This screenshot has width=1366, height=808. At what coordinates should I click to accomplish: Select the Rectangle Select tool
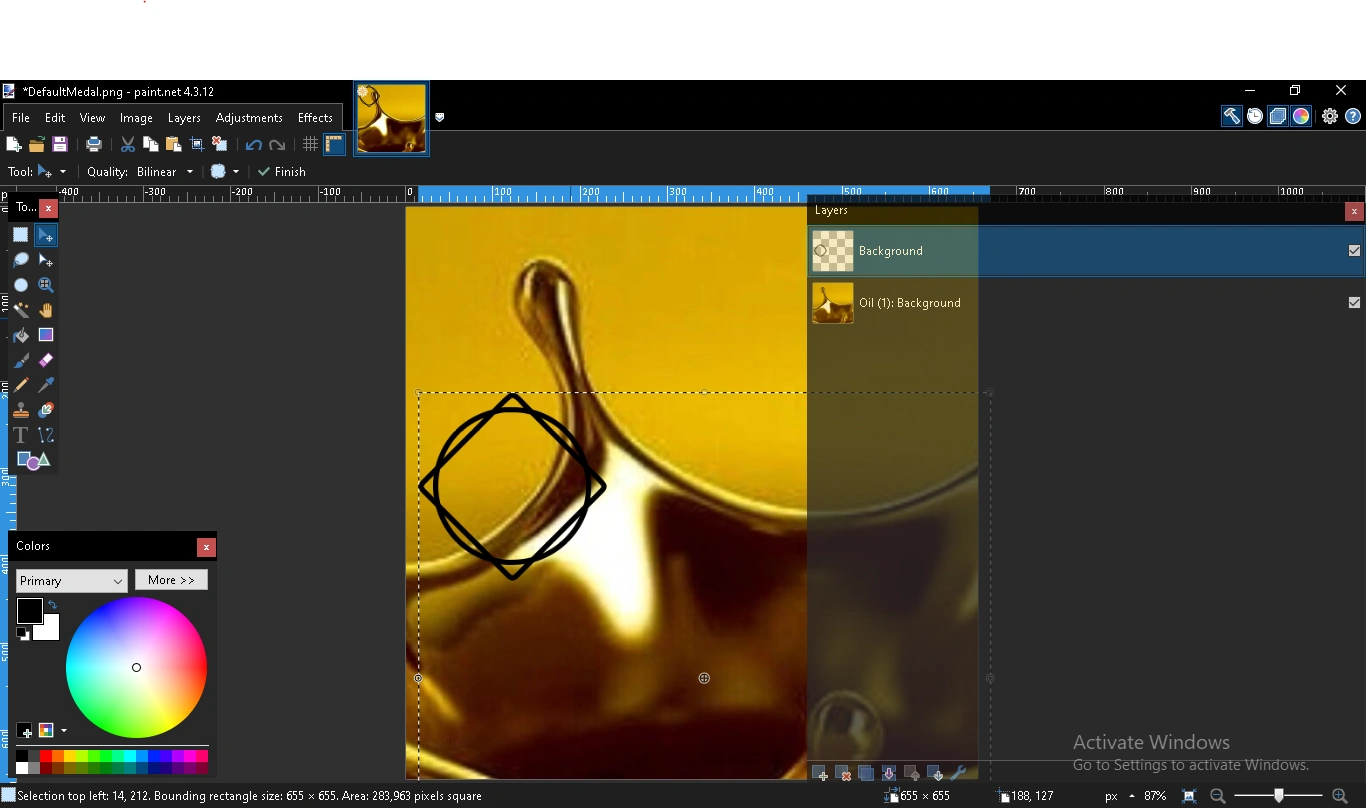21,235
